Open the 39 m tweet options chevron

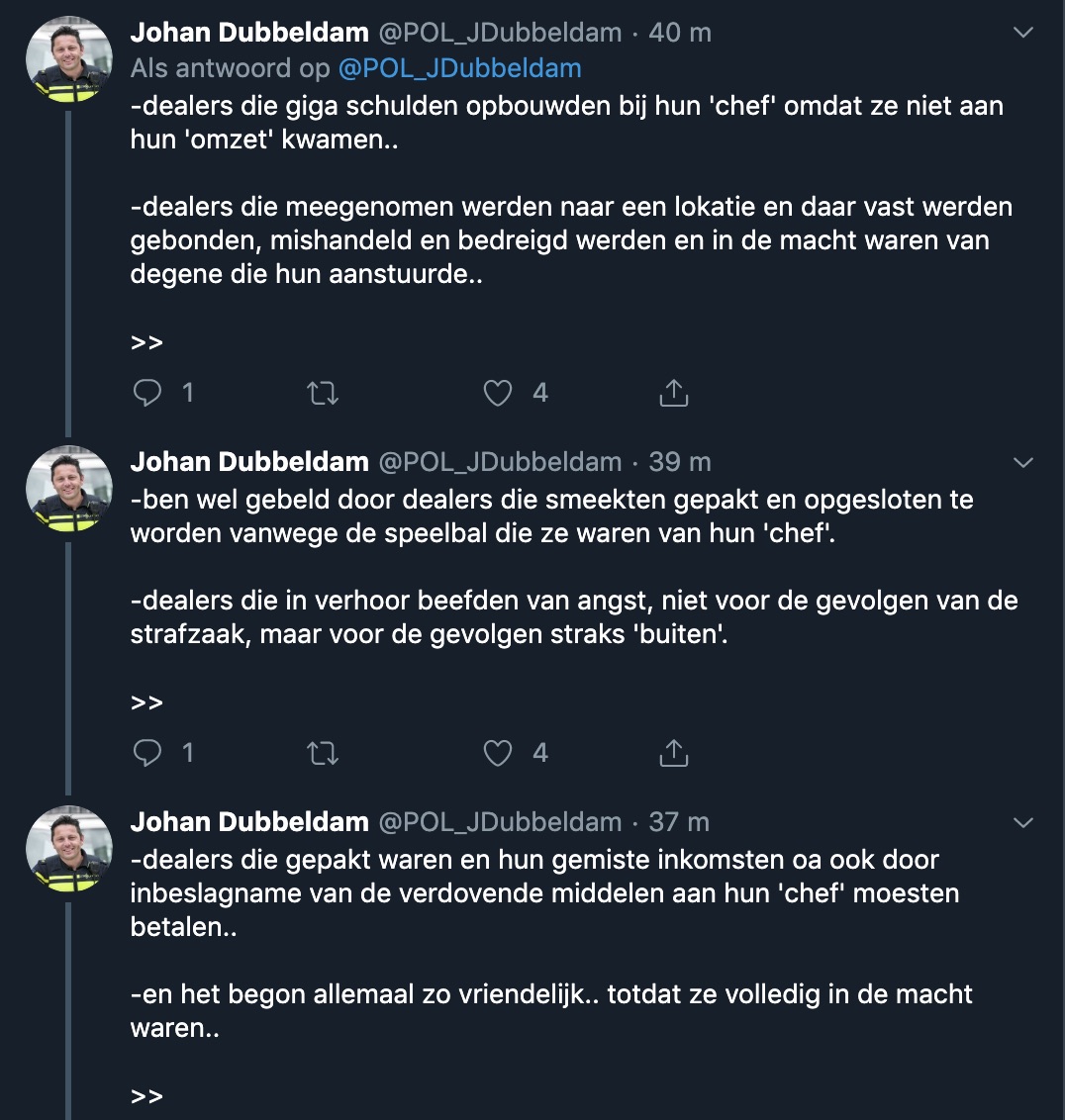pos(1023,462)
